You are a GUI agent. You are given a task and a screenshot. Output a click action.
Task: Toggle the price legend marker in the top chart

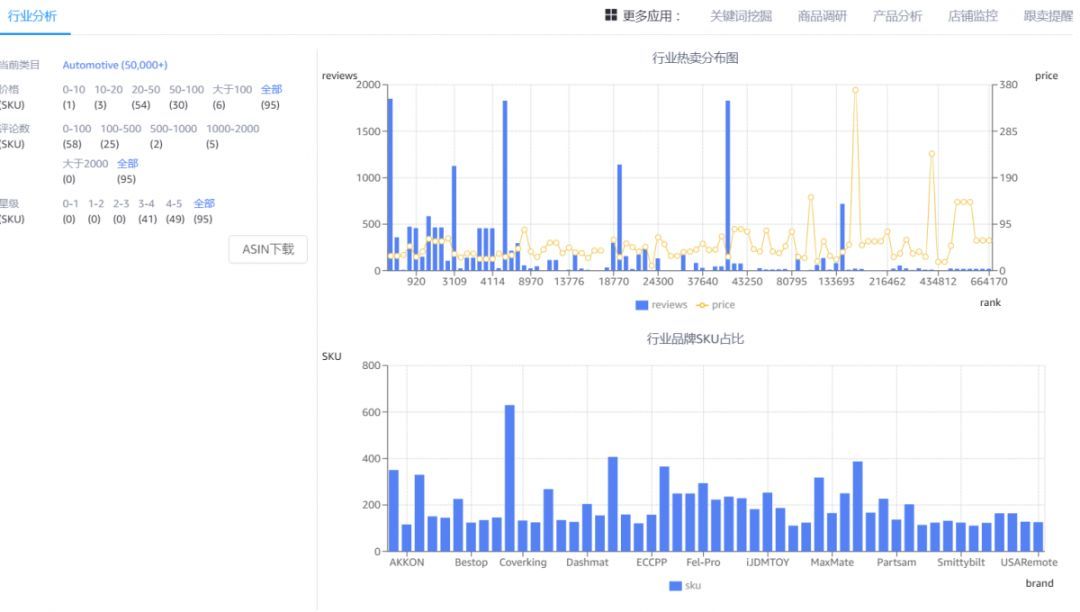pyautogui.click(x=702, y=305)
